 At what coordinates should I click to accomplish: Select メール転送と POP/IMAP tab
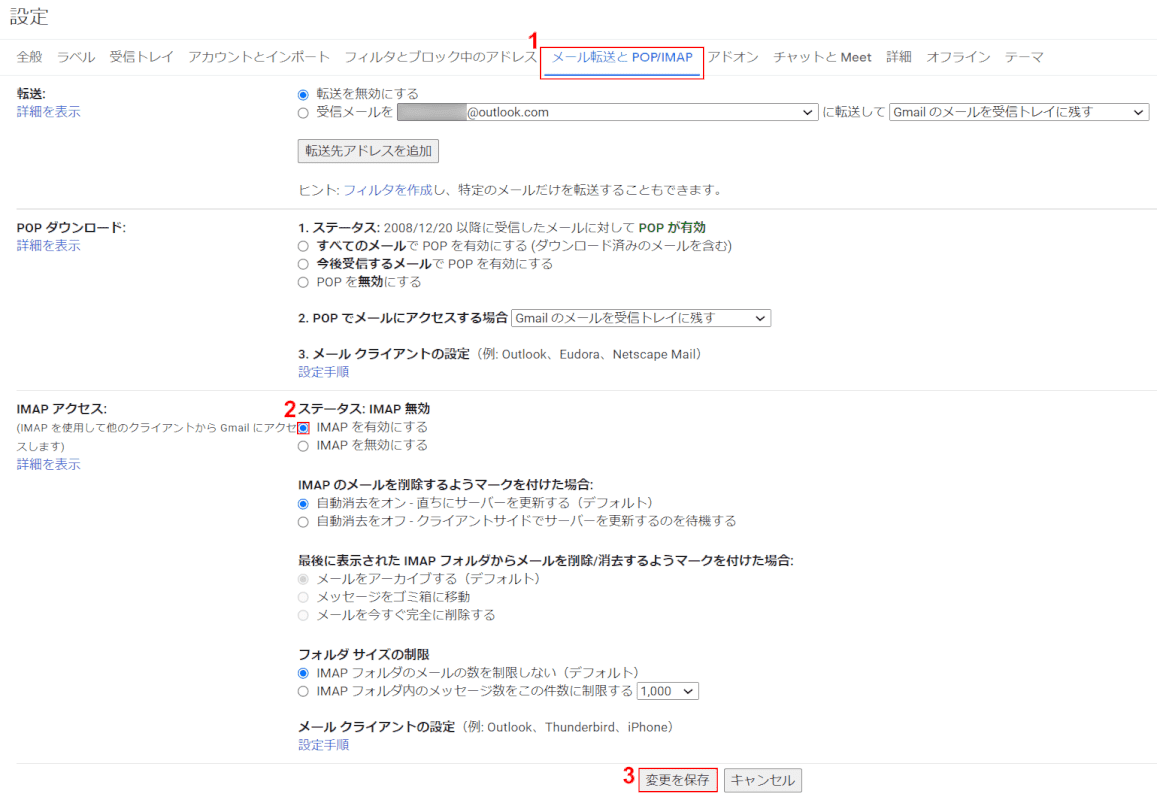tap(622, 57)
